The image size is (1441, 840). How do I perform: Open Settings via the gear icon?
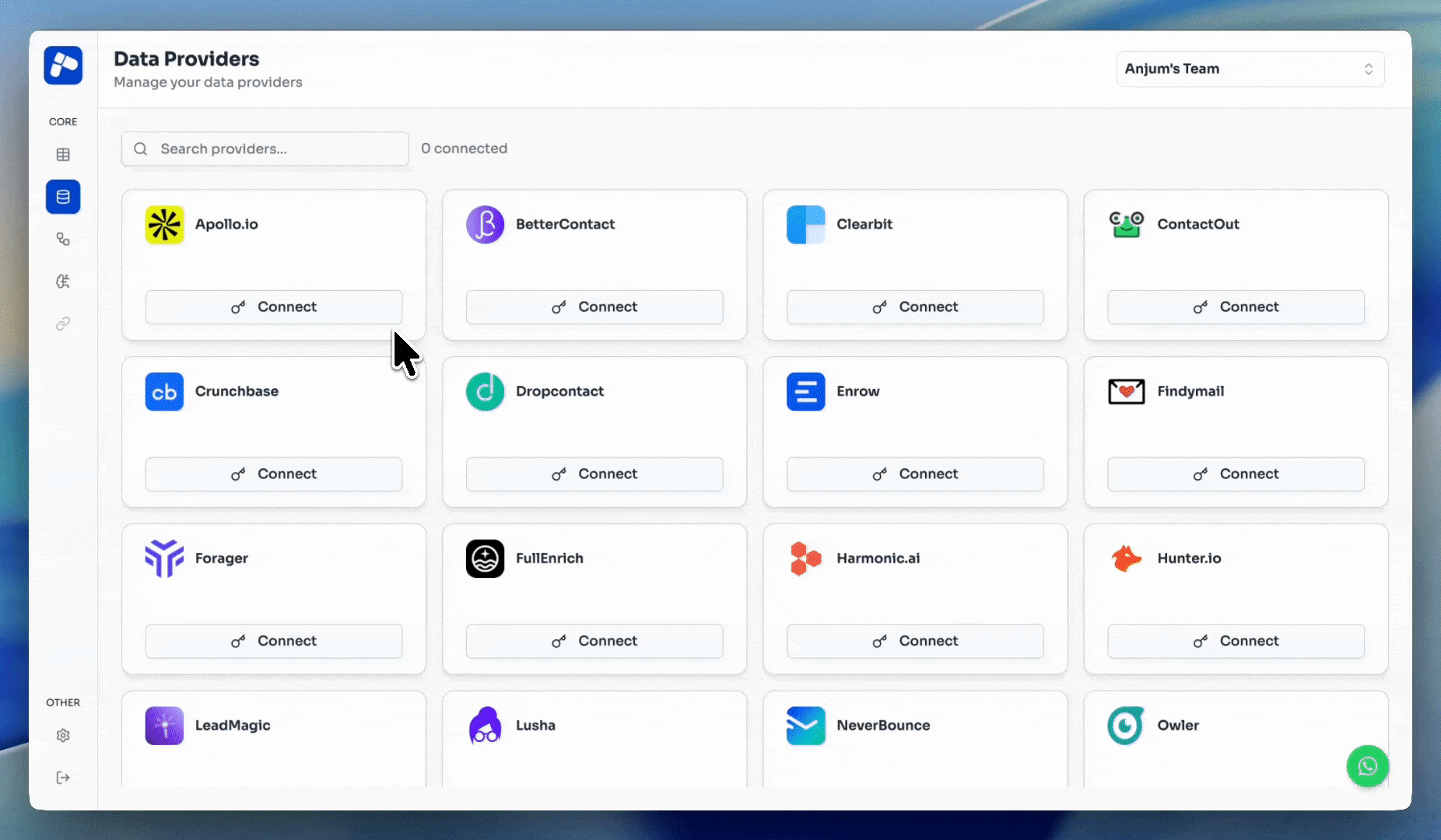(x=63, y=735)
